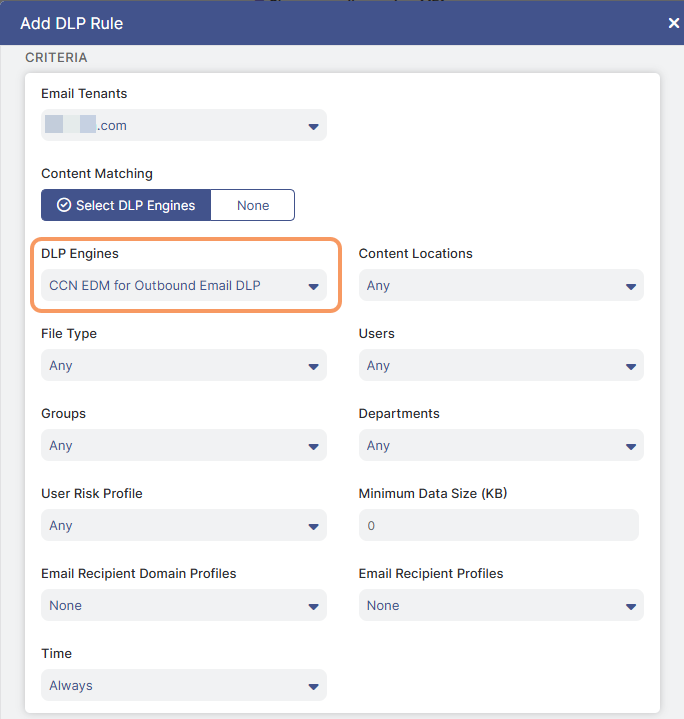The height and width of the screenshot is (719, 684).
Task: Click the checkmark icon in Select DLP Engines
Action: (x=64, y=205)
